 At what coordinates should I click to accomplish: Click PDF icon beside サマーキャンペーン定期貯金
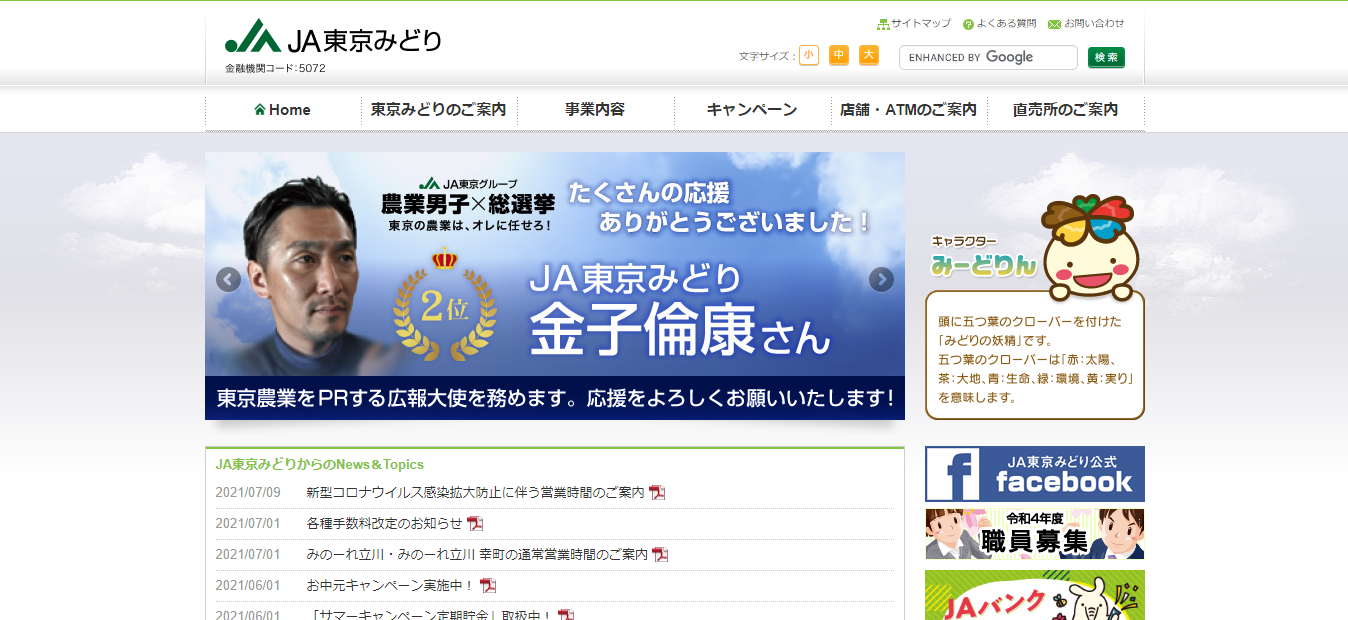tap(566, 614)
